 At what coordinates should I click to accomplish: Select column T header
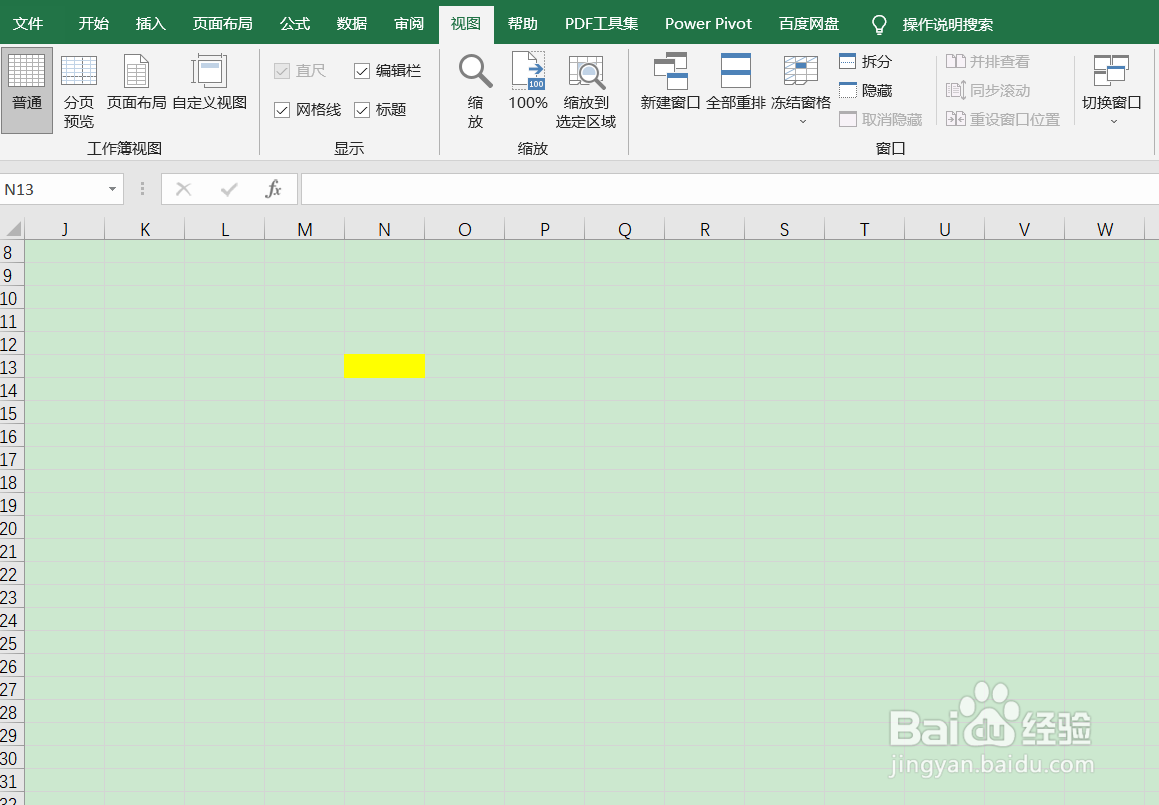(865, 229)
